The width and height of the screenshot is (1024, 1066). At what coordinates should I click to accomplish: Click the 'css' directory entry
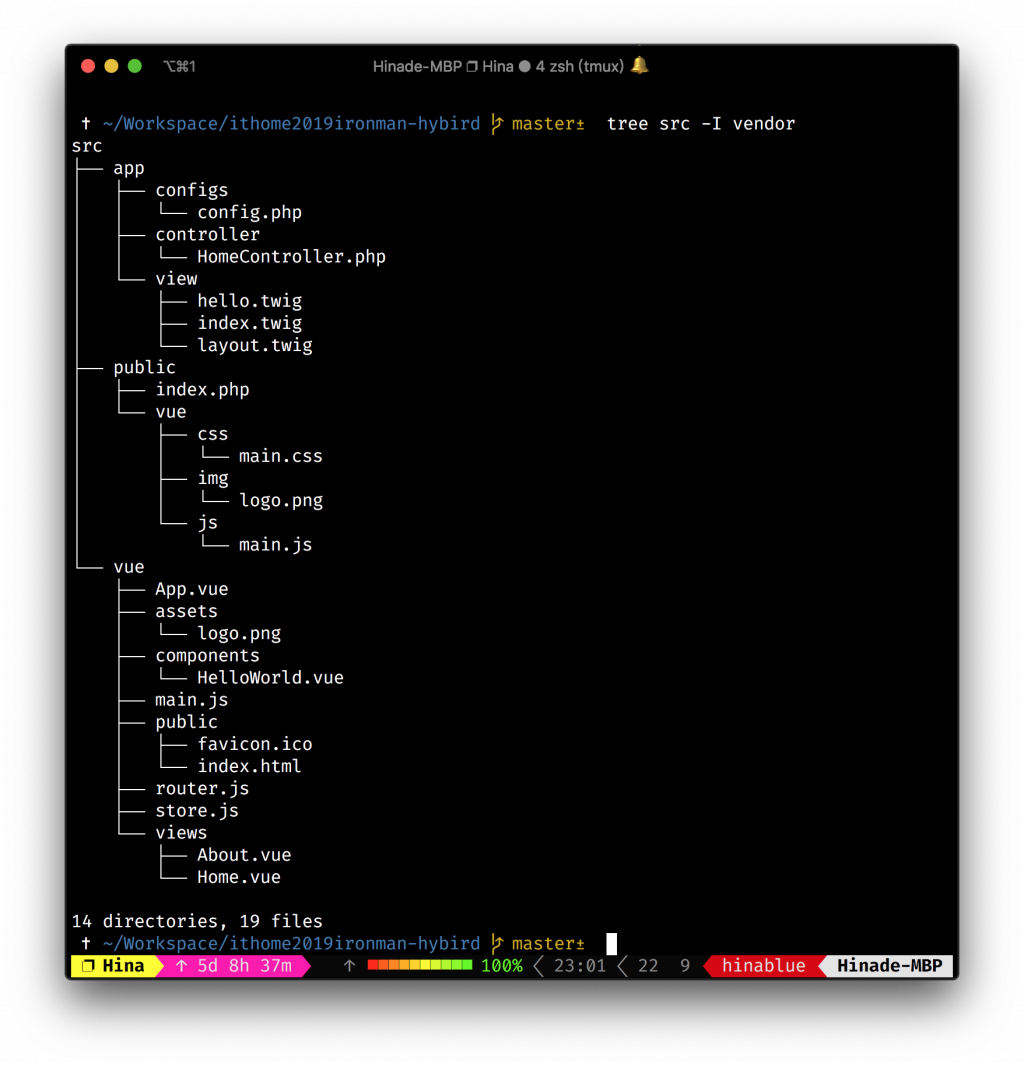213,434
